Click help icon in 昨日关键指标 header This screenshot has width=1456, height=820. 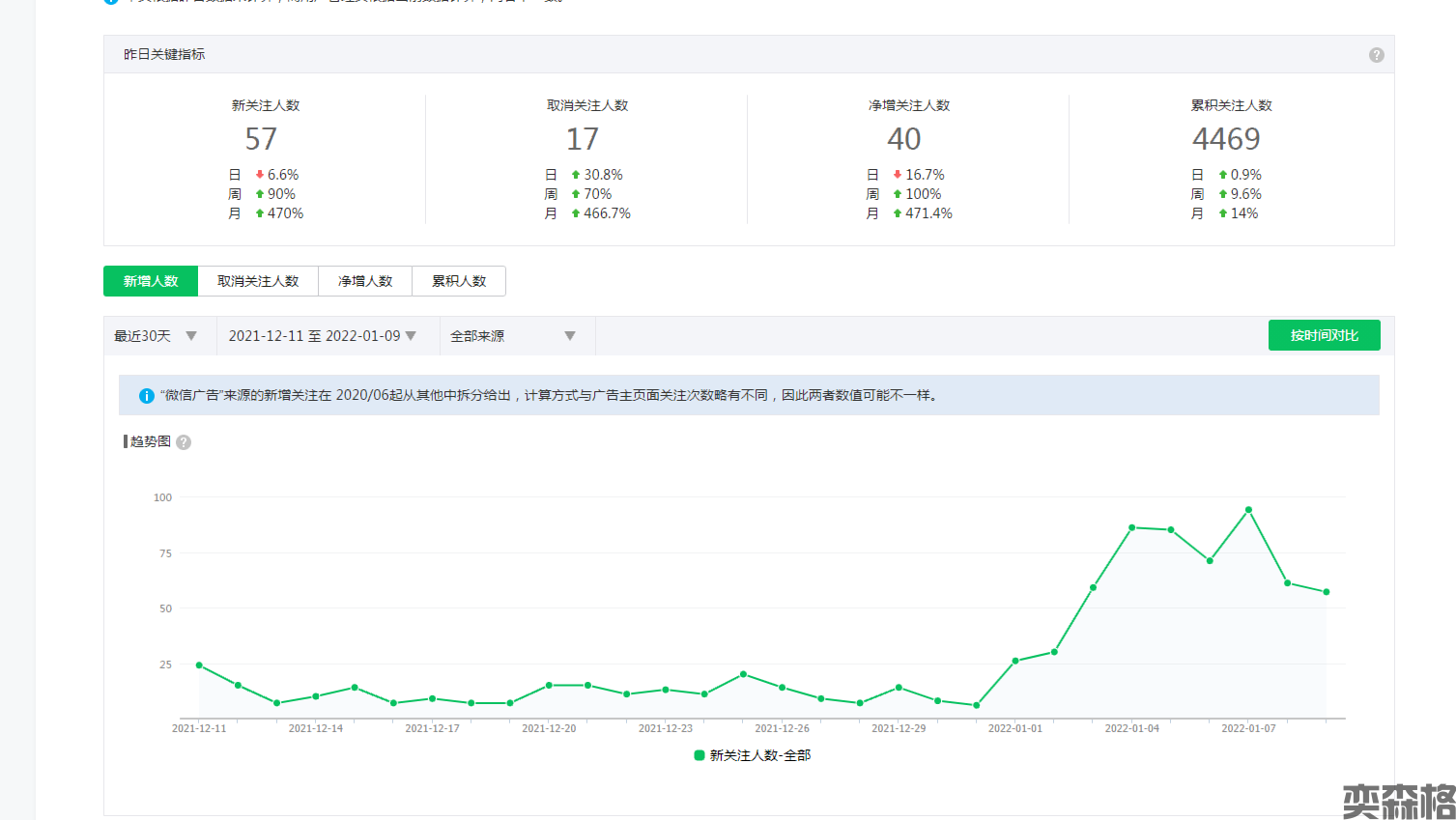(1376, 55)
